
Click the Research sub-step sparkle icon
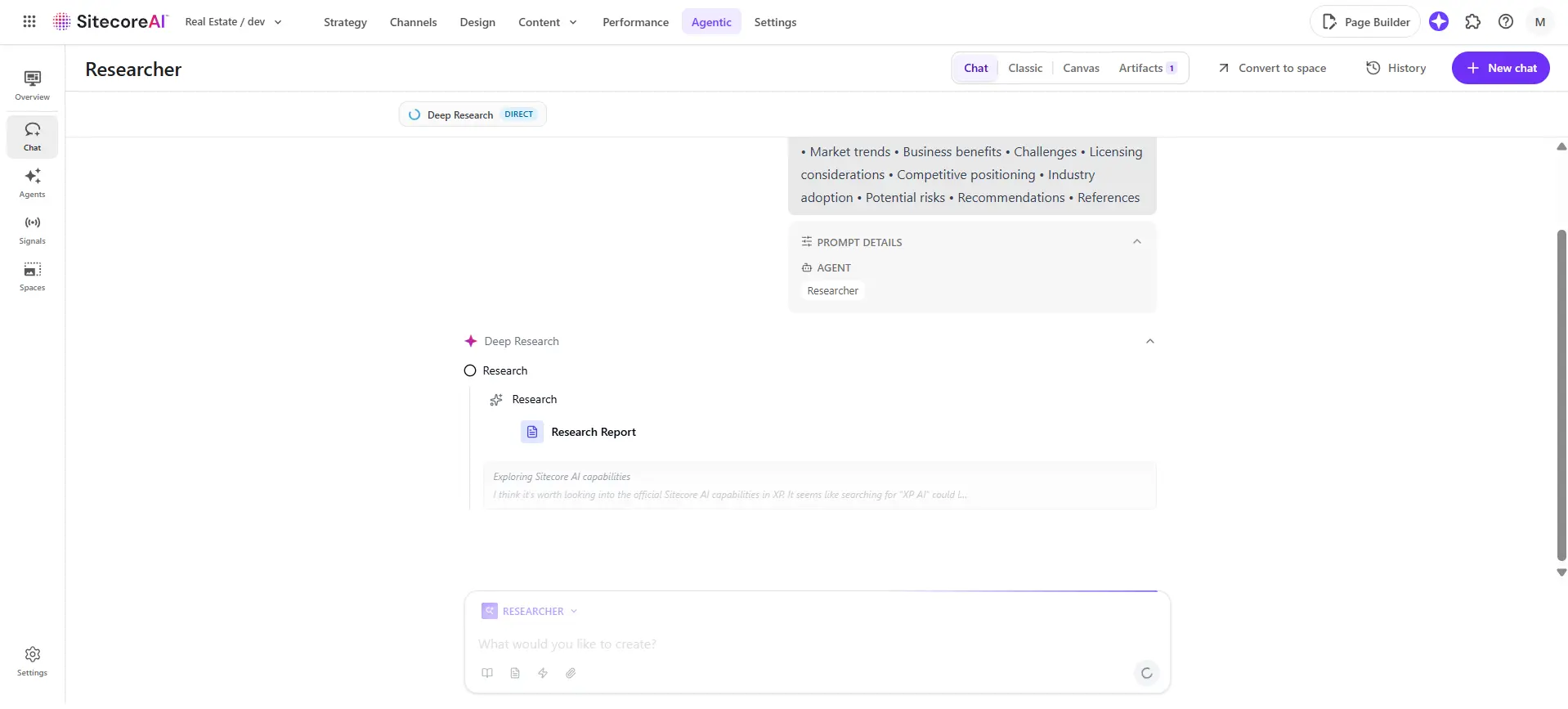click(496, 400)
